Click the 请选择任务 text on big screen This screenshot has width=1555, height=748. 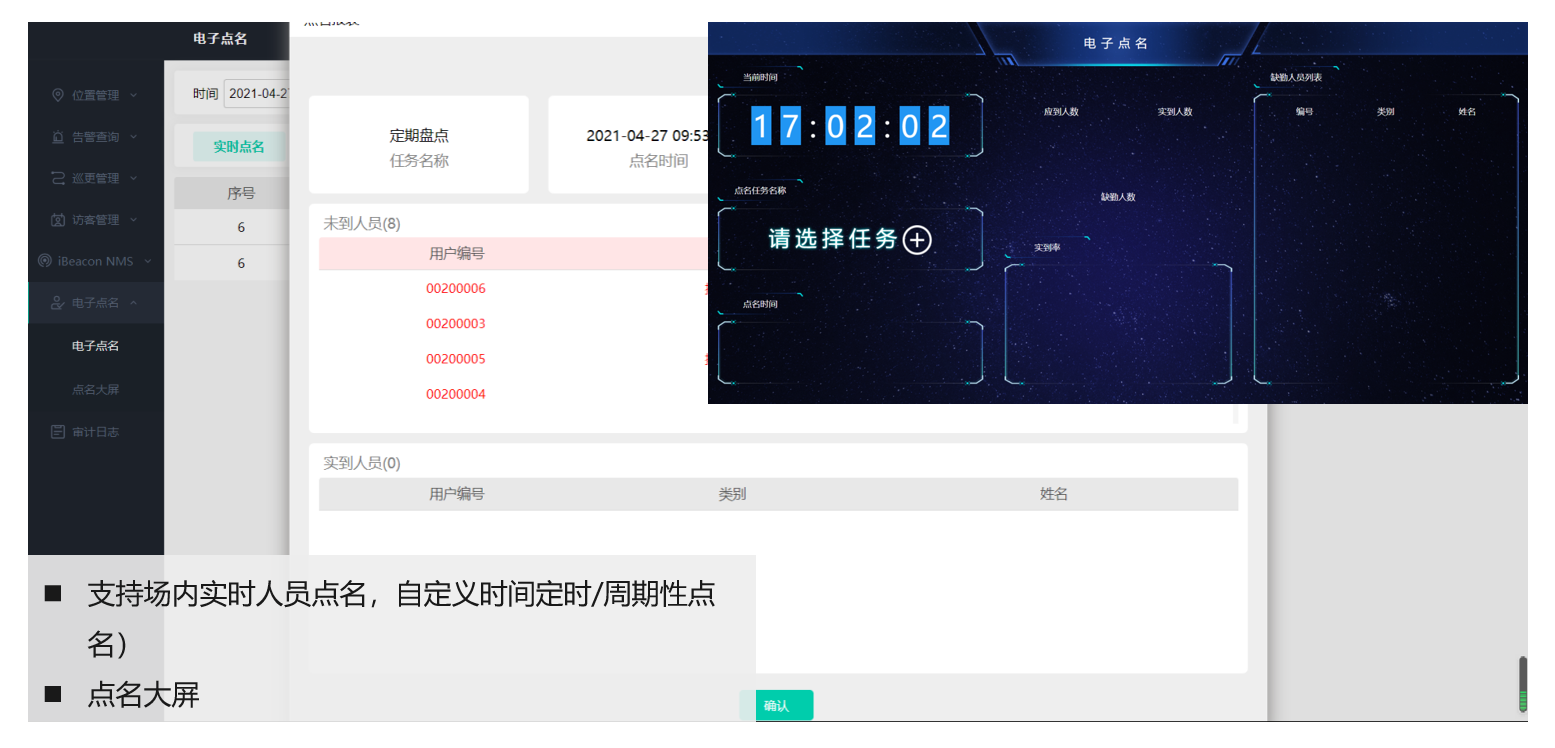pos(832,239)
